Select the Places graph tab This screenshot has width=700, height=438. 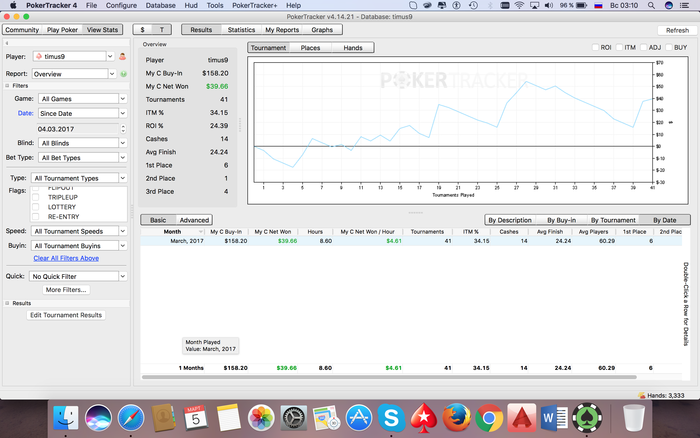click(310, 48)
